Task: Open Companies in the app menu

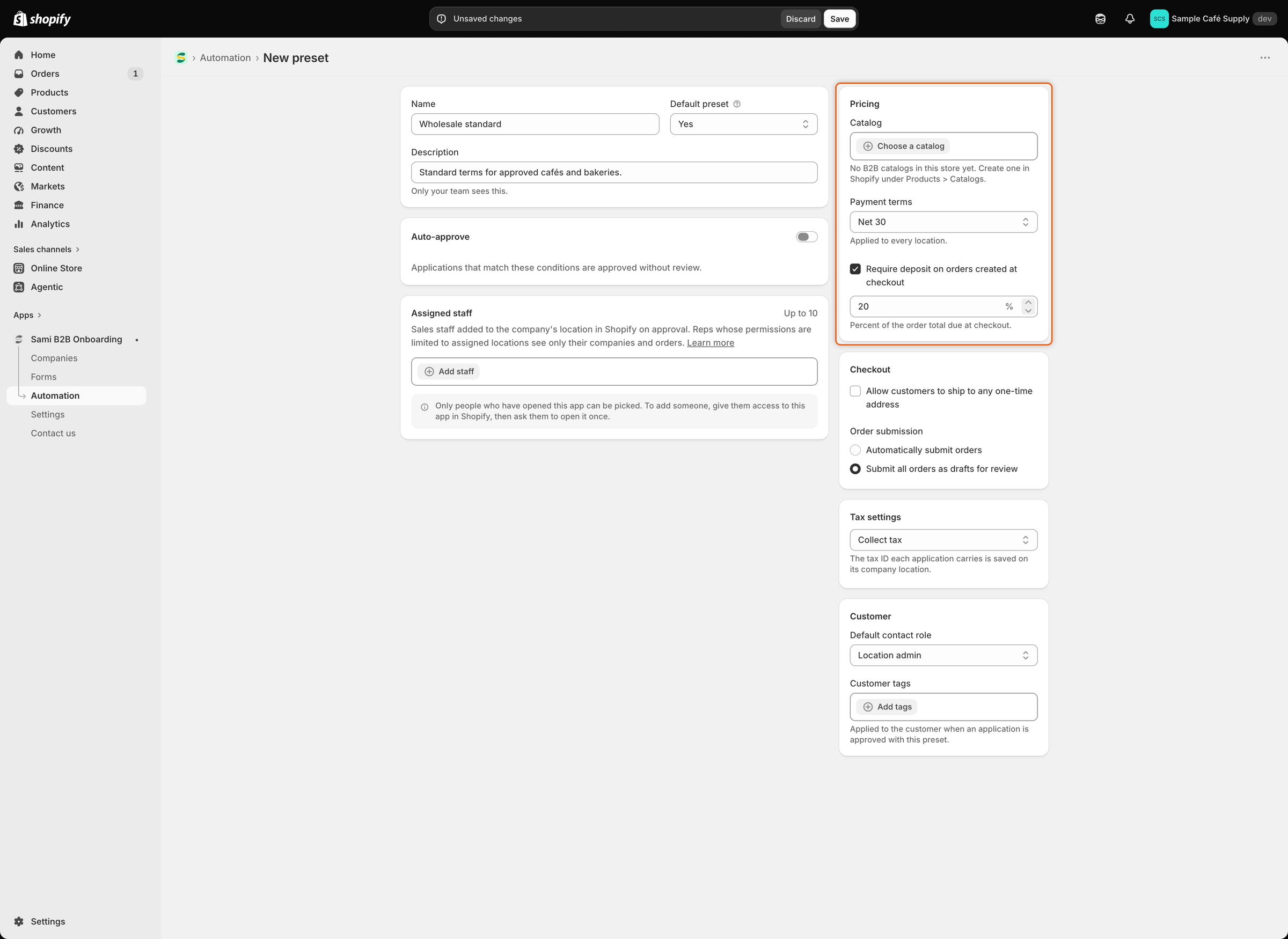Action: tap(54, 357)
